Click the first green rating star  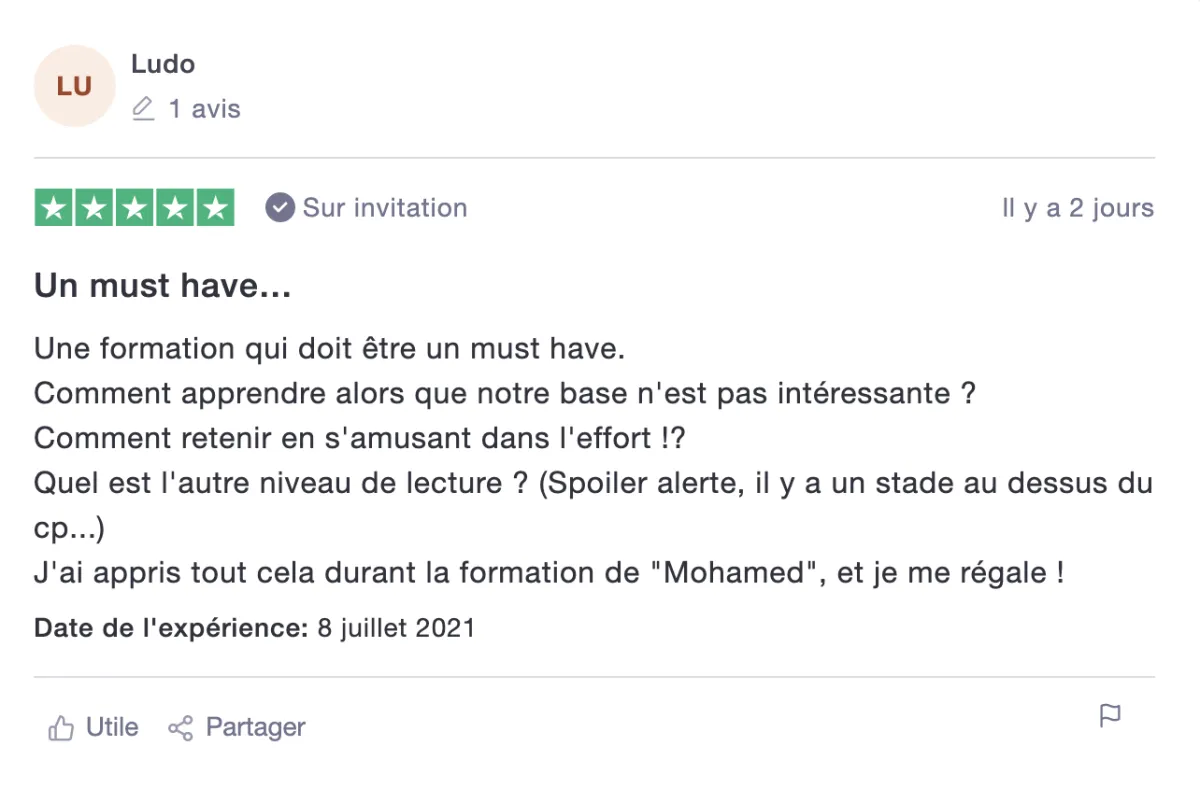[55, 207]
